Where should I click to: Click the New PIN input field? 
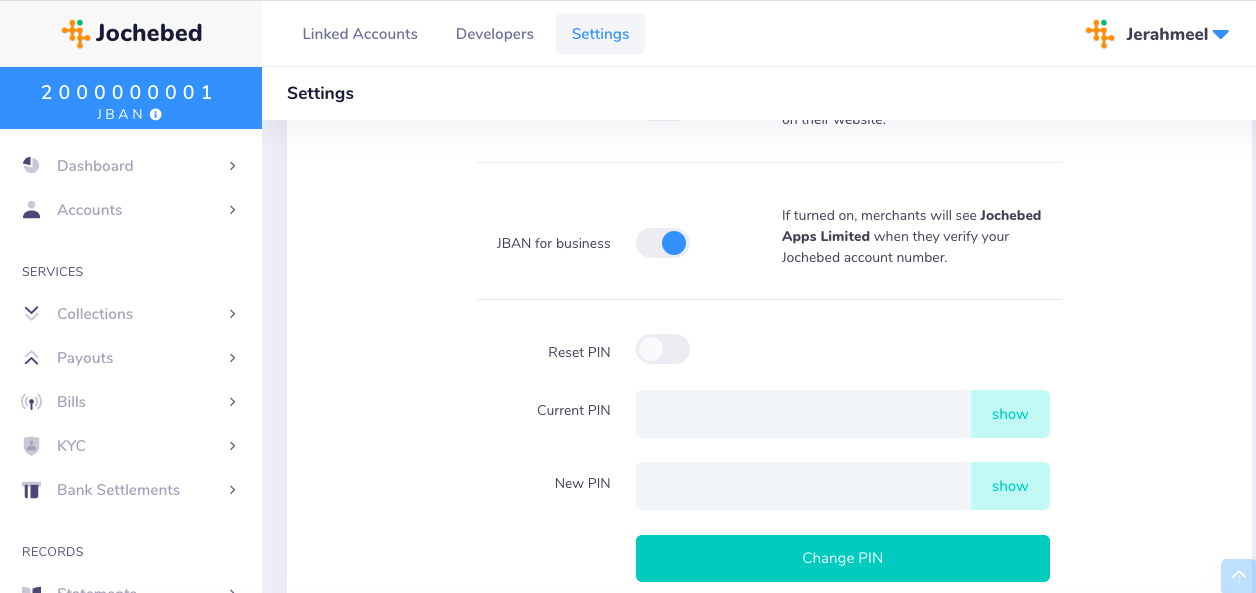[803, 486]
